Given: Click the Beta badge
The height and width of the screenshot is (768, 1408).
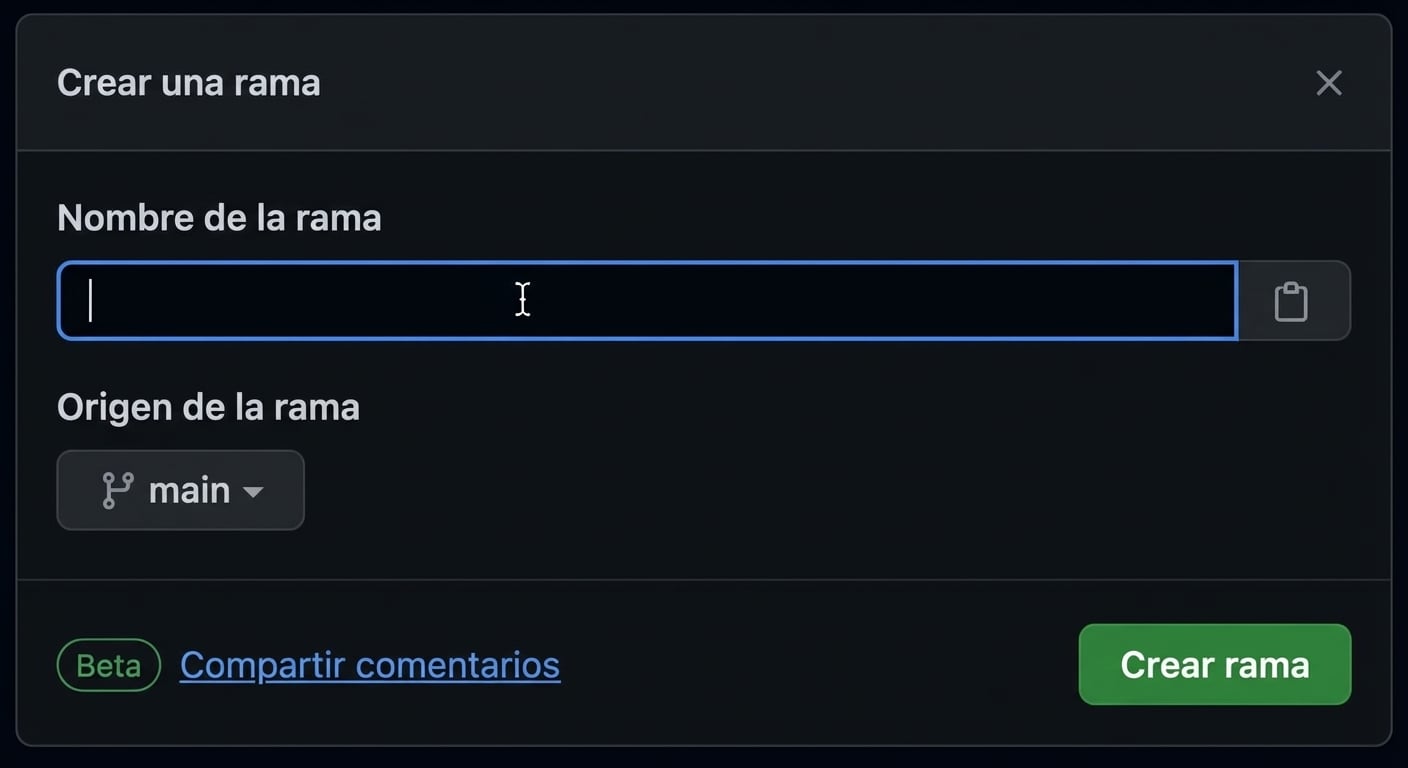Looking at the screenshot, I should [108, 664].
